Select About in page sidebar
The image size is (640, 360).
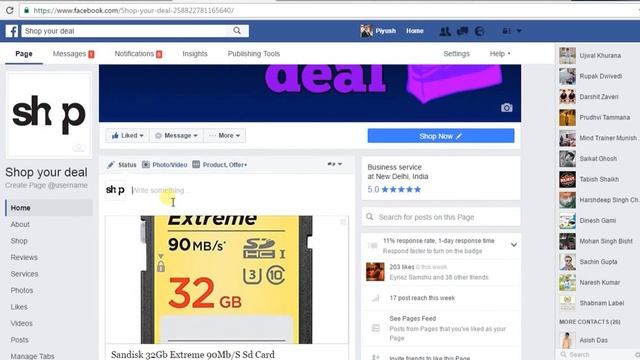[x=20, y=224]
